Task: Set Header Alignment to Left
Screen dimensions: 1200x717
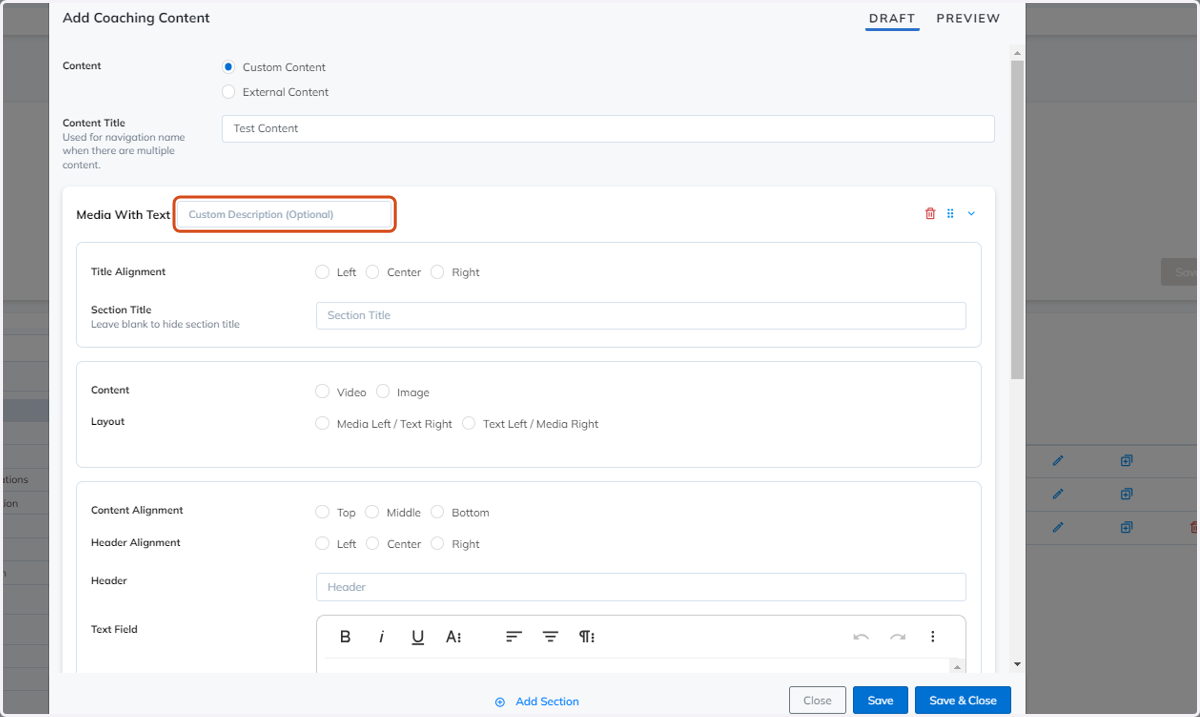Action: 322,544
